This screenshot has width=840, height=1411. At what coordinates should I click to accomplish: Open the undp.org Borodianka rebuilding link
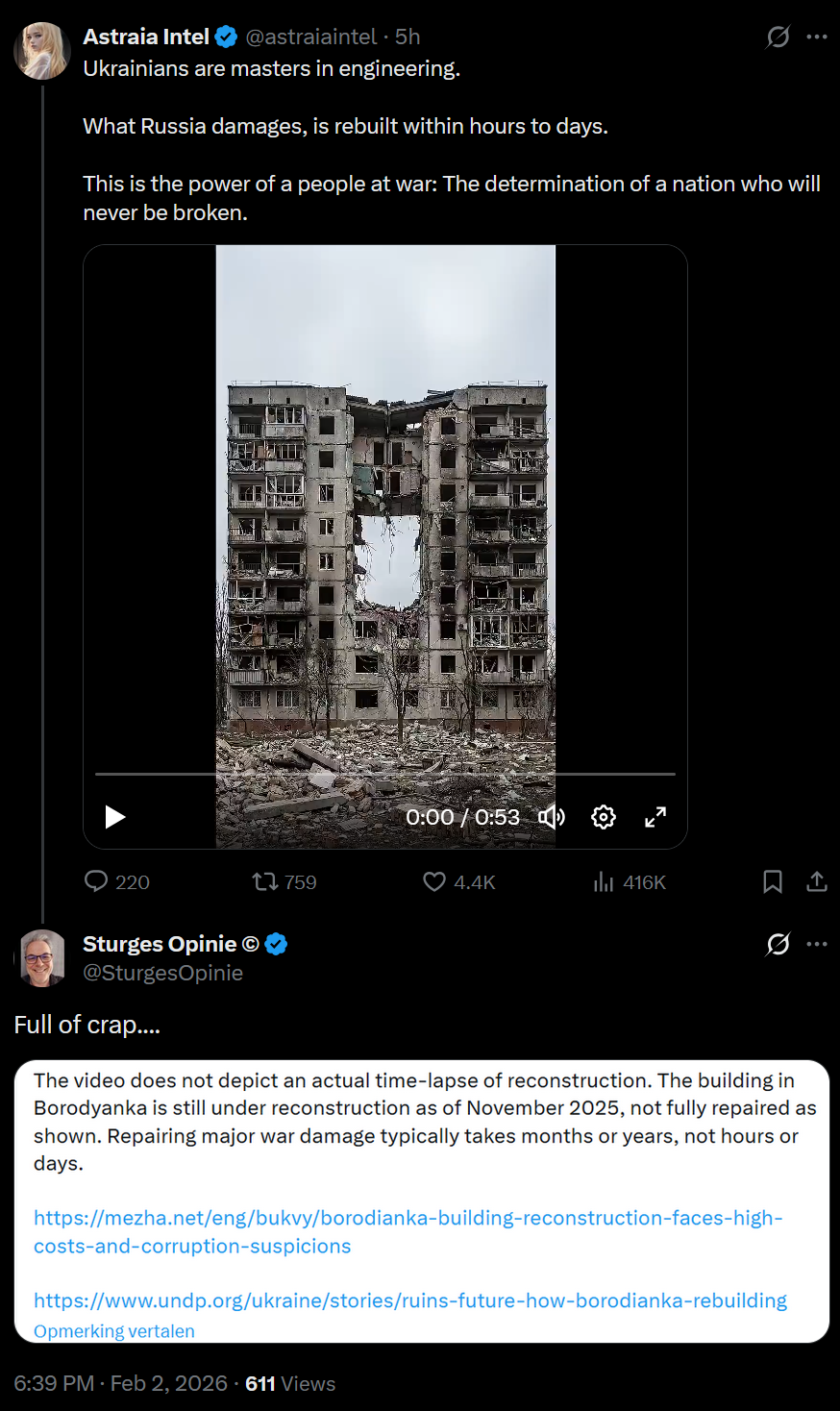tap(410, 1300)
